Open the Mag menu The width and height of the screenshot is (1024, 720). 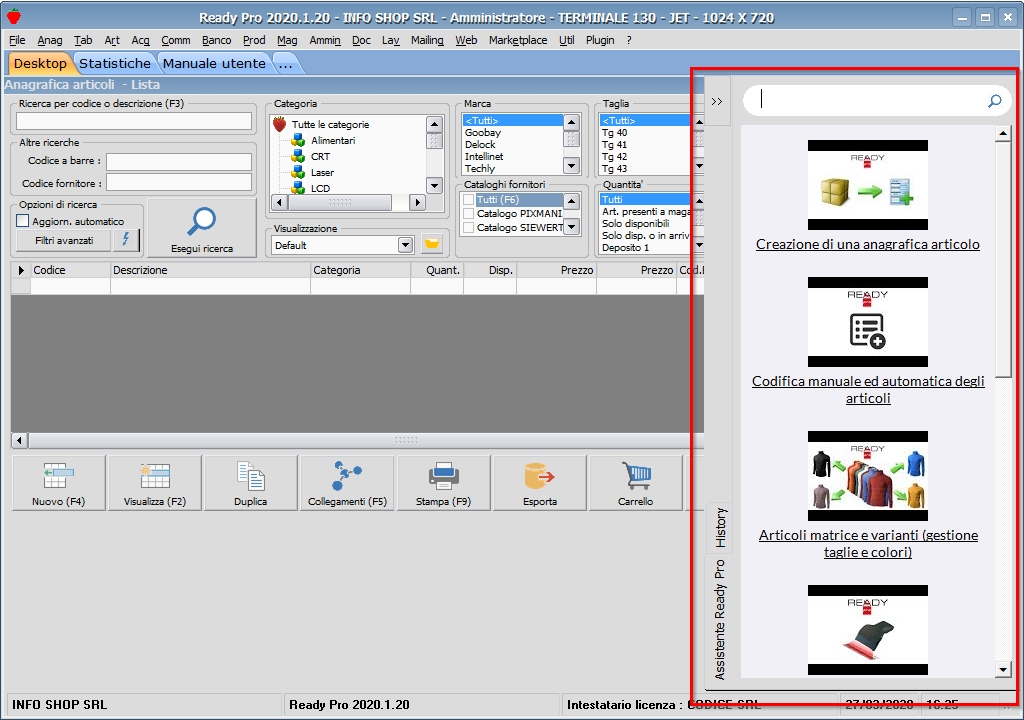[x=287, y=40]
